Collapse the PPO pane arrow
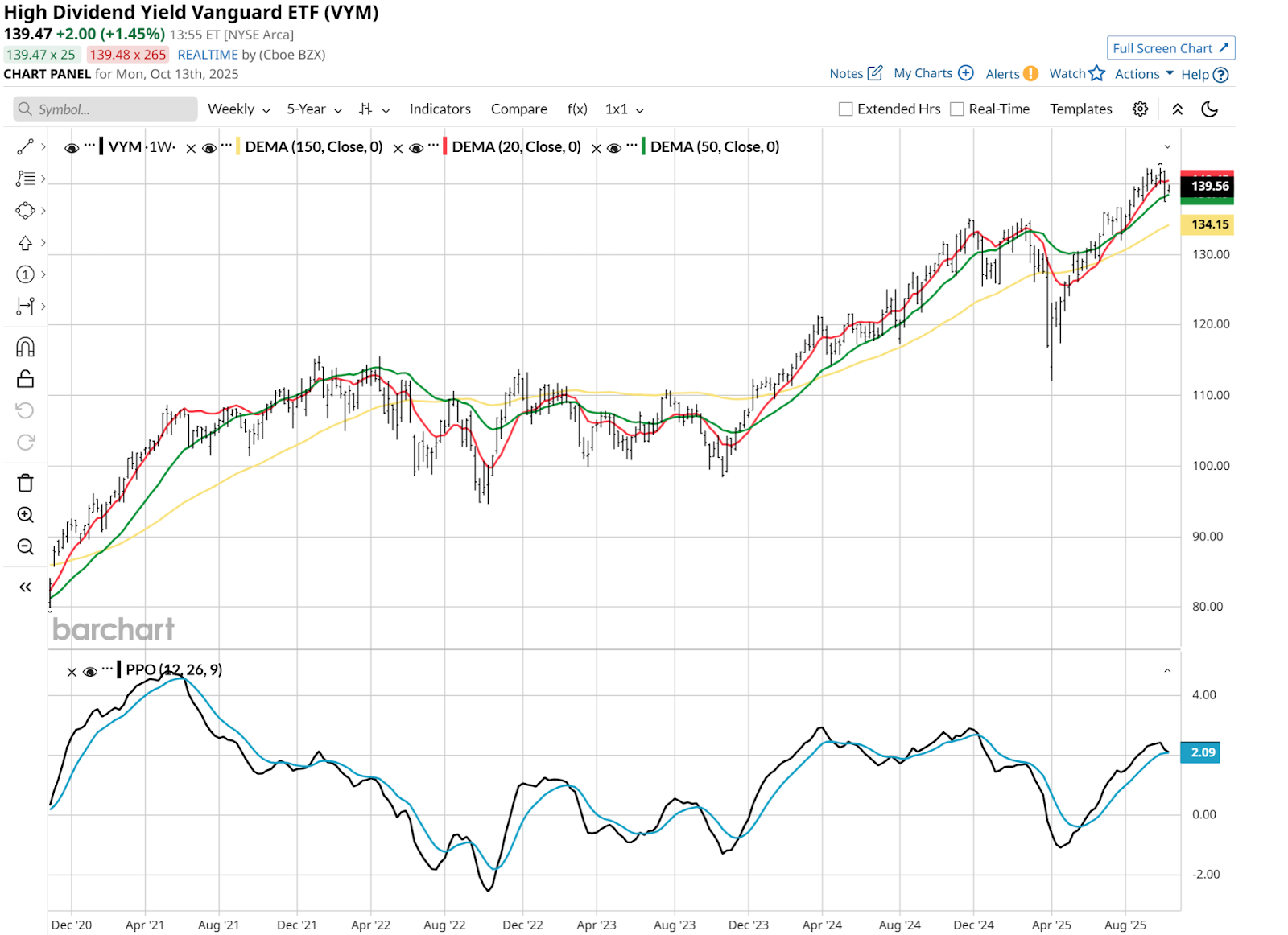 coord(1167,670)
